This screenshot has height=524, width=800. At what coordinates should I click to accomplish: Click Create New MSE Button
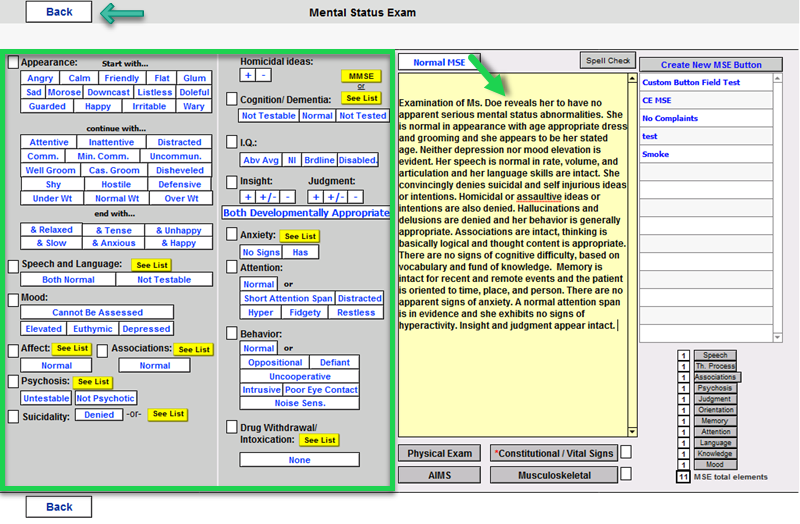(x=711, y=65)
